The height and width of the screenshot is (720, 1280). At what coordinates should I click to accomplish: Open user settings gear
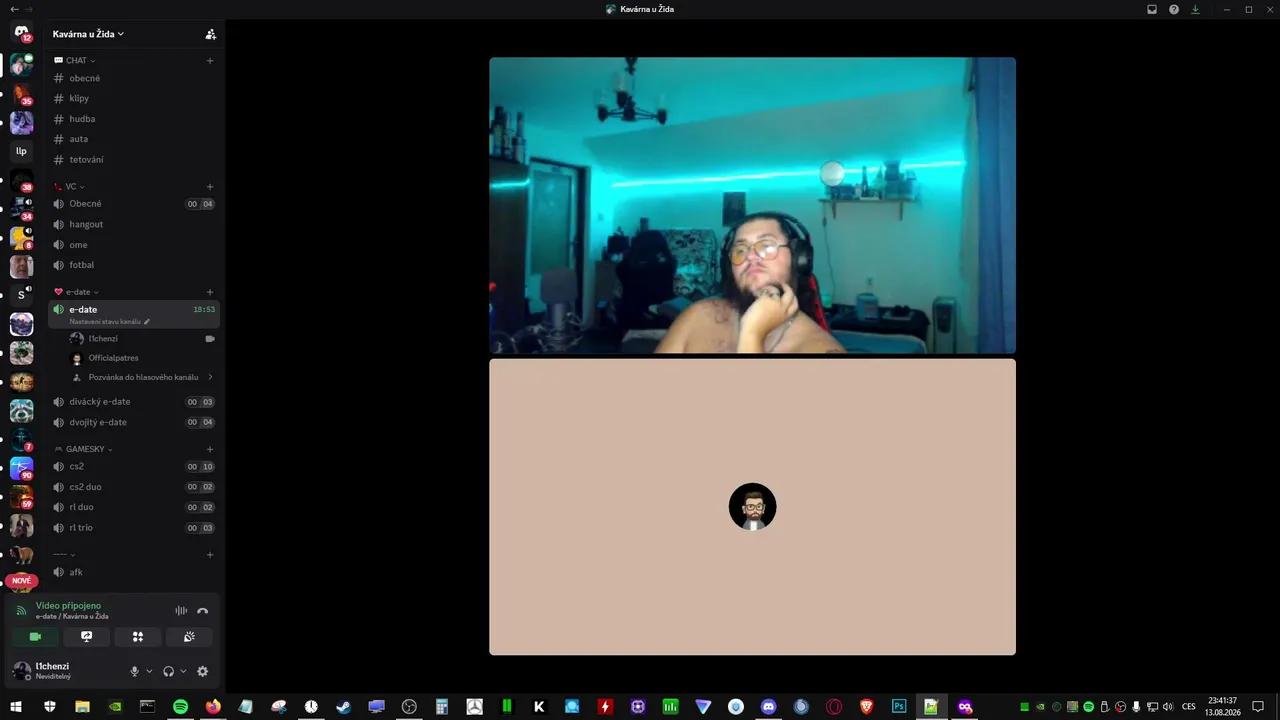[x=203, y=672]
